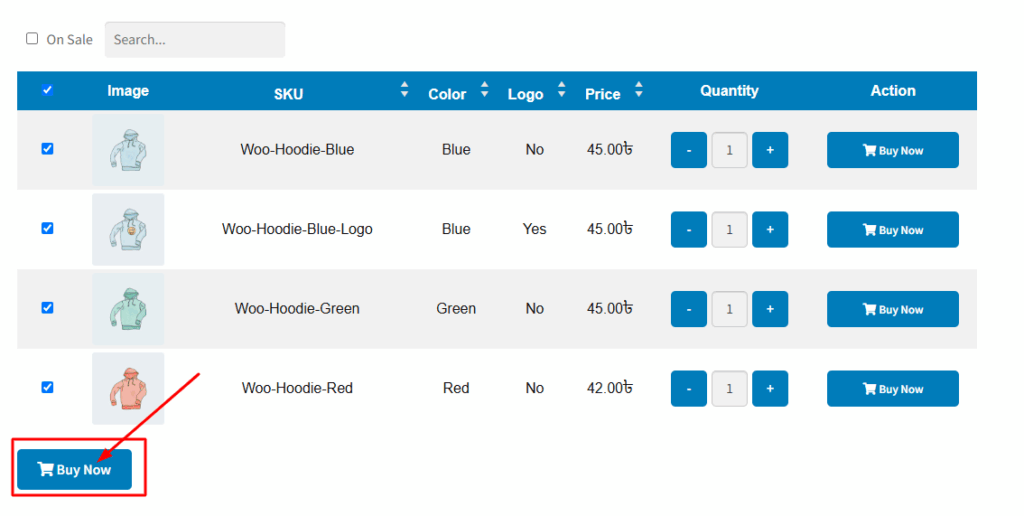Toggle the On Sale checkbox

pos(32,39)
